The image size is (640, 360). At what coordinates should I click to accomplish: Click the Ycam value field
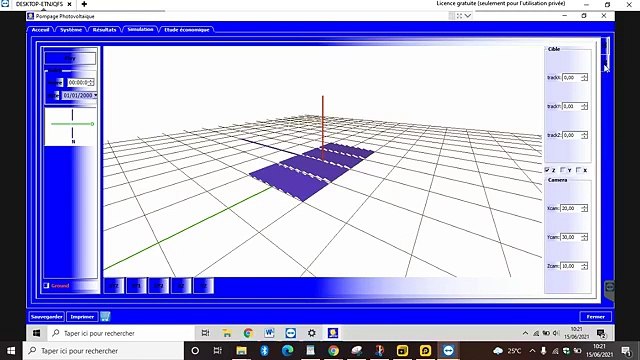click(x=571, y=237)
